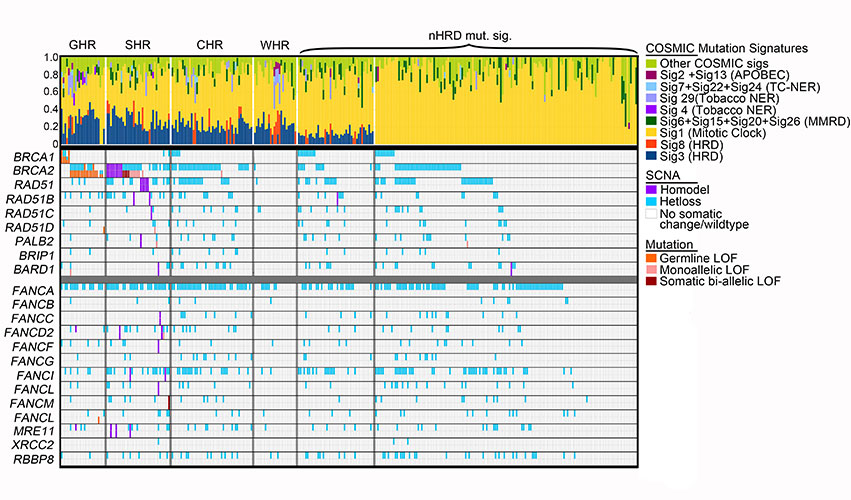851x500 pixels.
Task: Click the '0.4' y-axis tick value
Action: [x=52, y=110]
